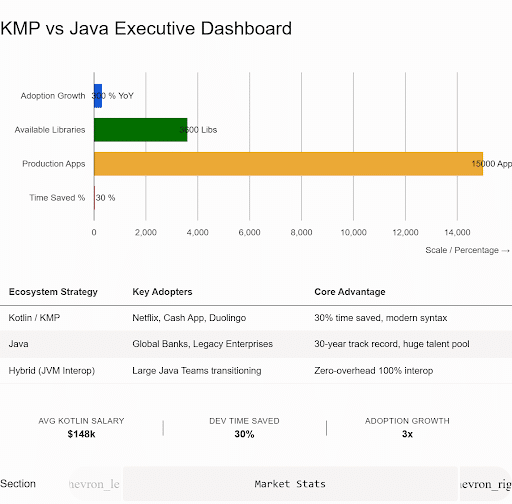The height and width of the screenshot is (504, 512).
Task: Click the 'AVG KOTLIN SALARY' stat heading
Action: (x=81, y=421)
